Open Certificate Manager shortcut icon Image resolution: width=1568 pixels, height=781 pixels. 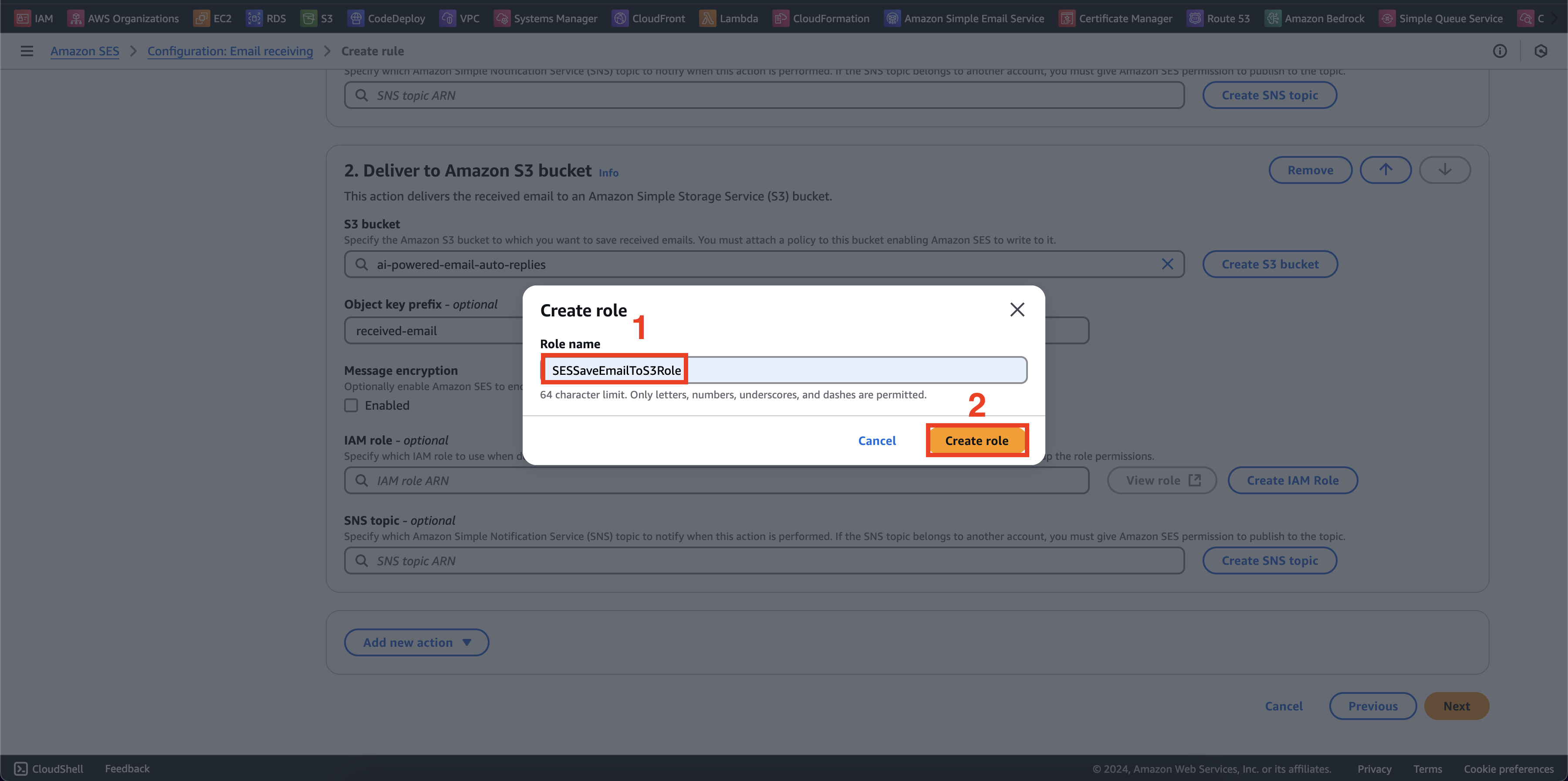[x=1067, y=18]
